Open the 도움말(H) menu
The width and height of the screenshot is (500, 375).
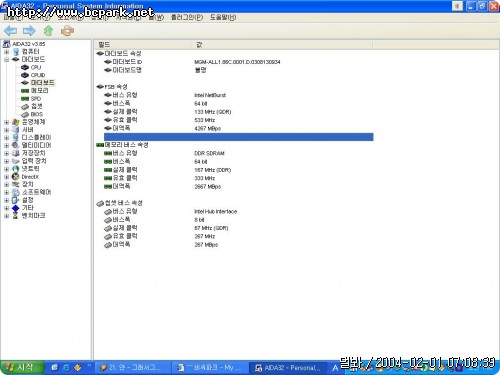(223, 17)
